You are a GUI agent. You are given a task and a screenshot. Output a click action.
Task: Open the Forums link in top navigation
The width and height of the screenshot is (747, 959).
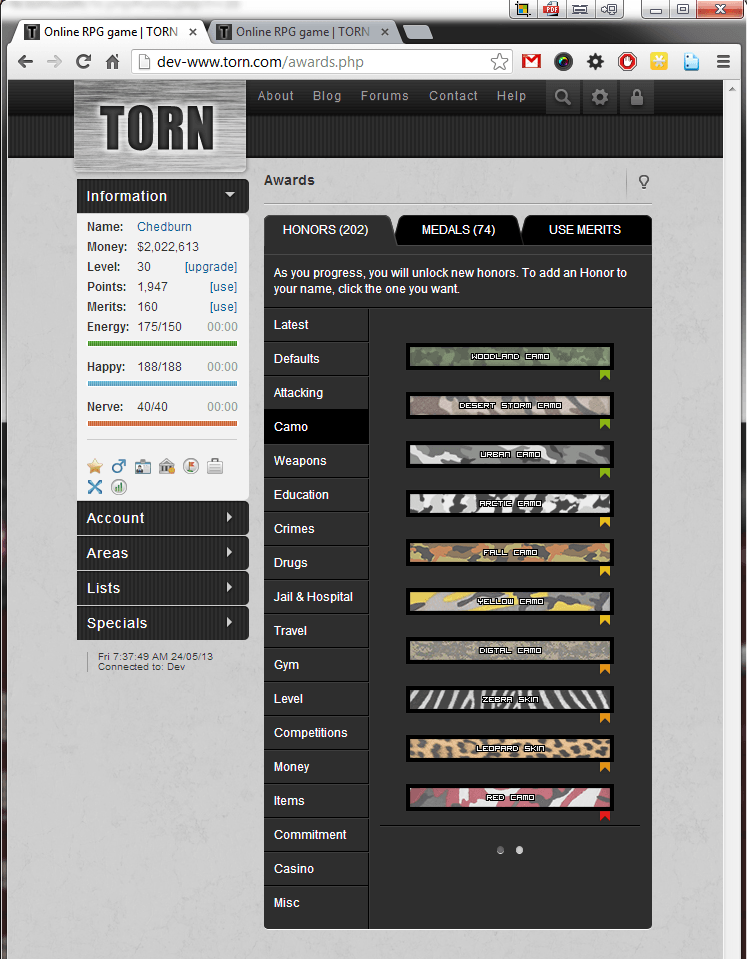click(384, 96)
